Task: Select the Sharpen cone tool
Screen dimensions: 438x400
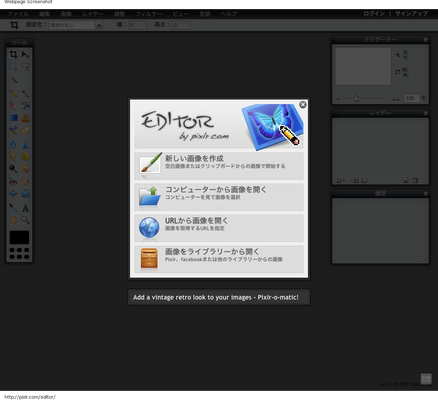Action: point(25,144)
